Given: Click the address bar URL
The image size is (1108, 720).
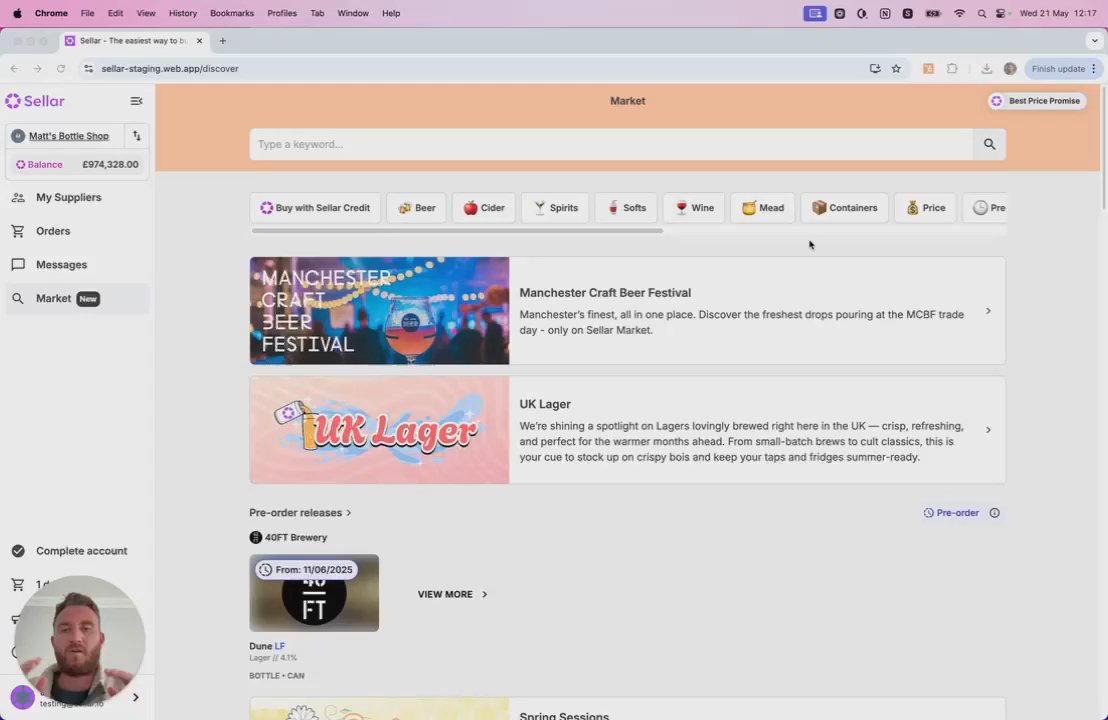Looking at the screenshot, I should pos(170,69).
